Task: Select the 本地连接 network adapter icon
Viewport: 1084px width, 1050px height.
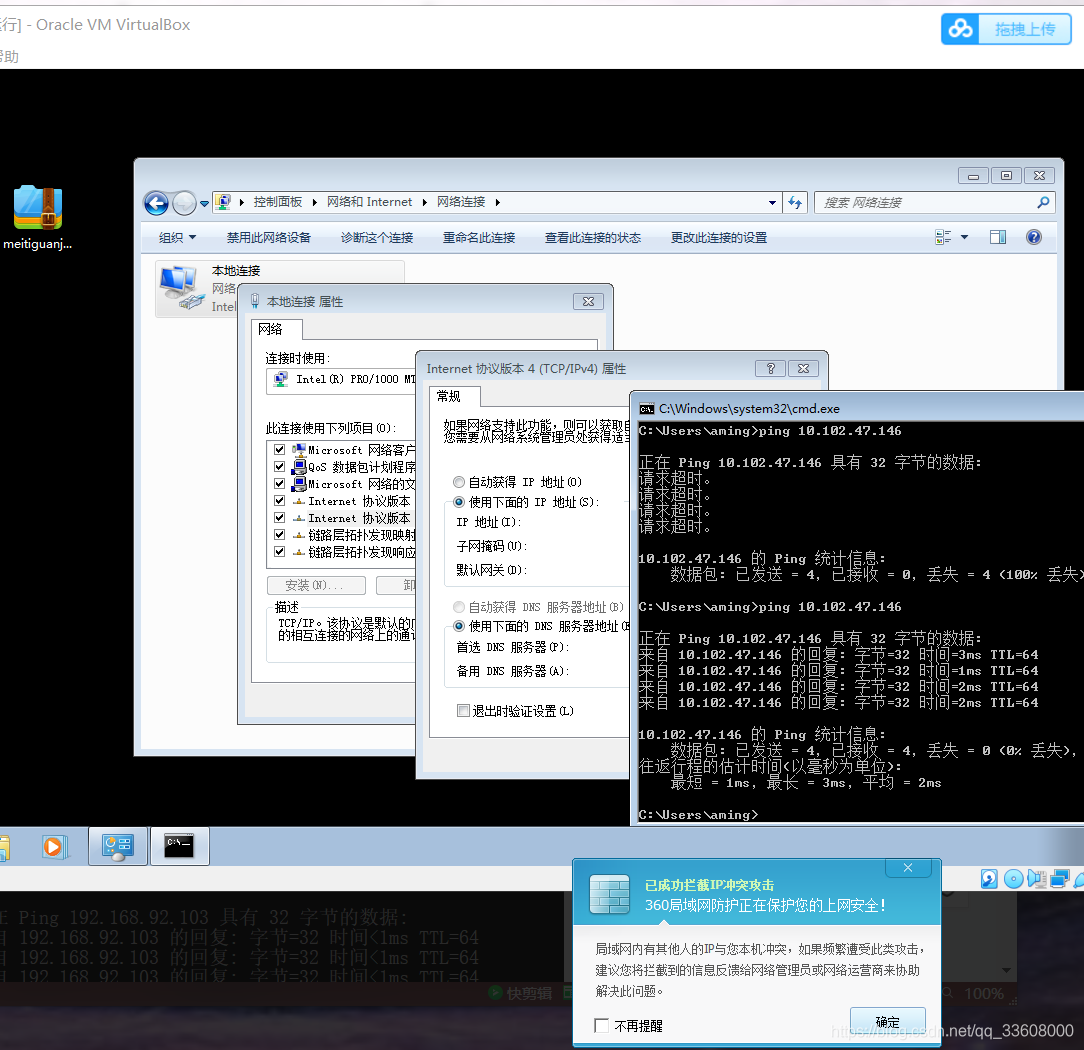Action: coord(182,287)
